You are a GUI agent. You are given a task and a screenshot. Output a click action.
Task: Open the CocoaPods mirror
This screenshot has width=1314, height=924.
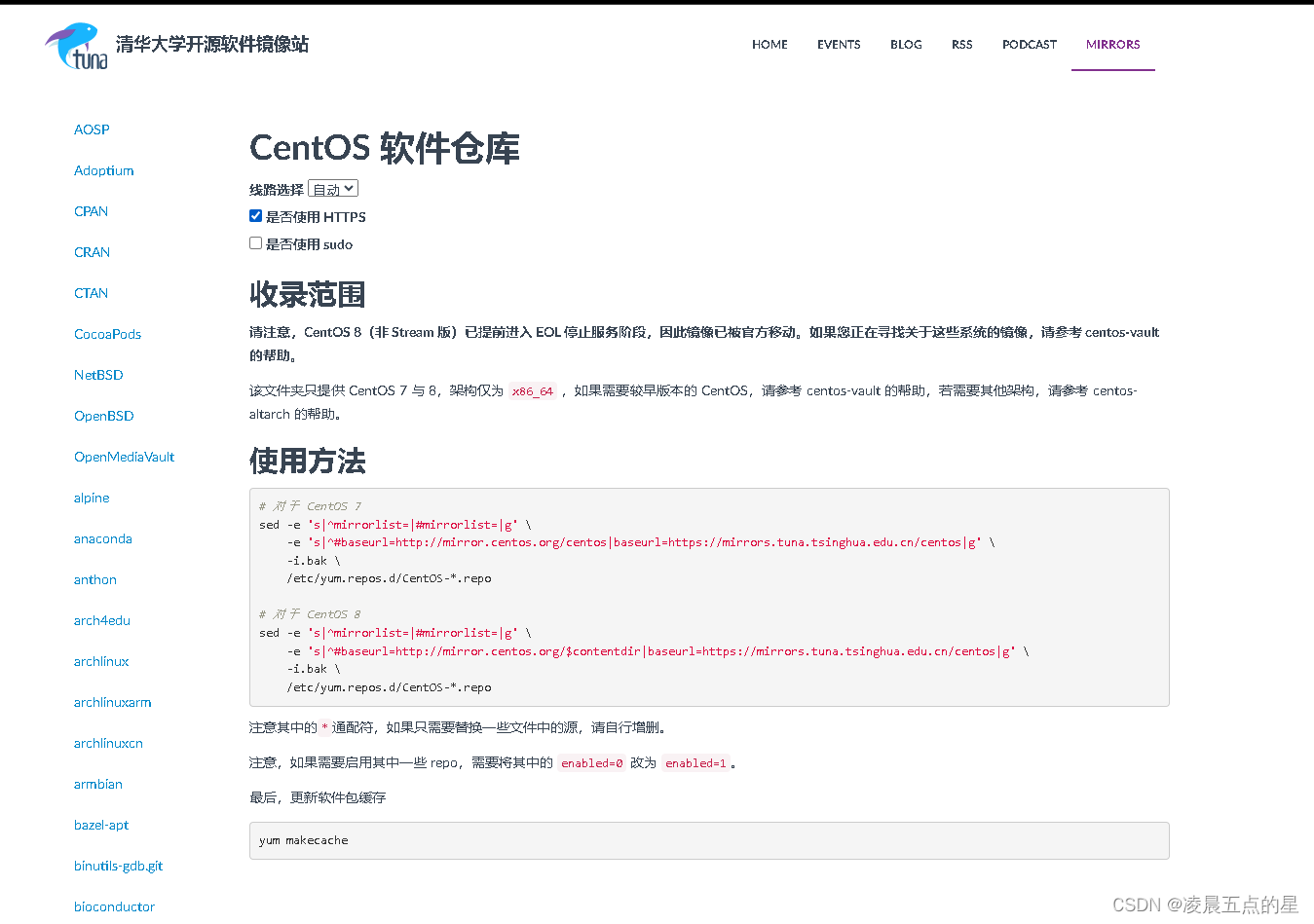pos(107,334)
